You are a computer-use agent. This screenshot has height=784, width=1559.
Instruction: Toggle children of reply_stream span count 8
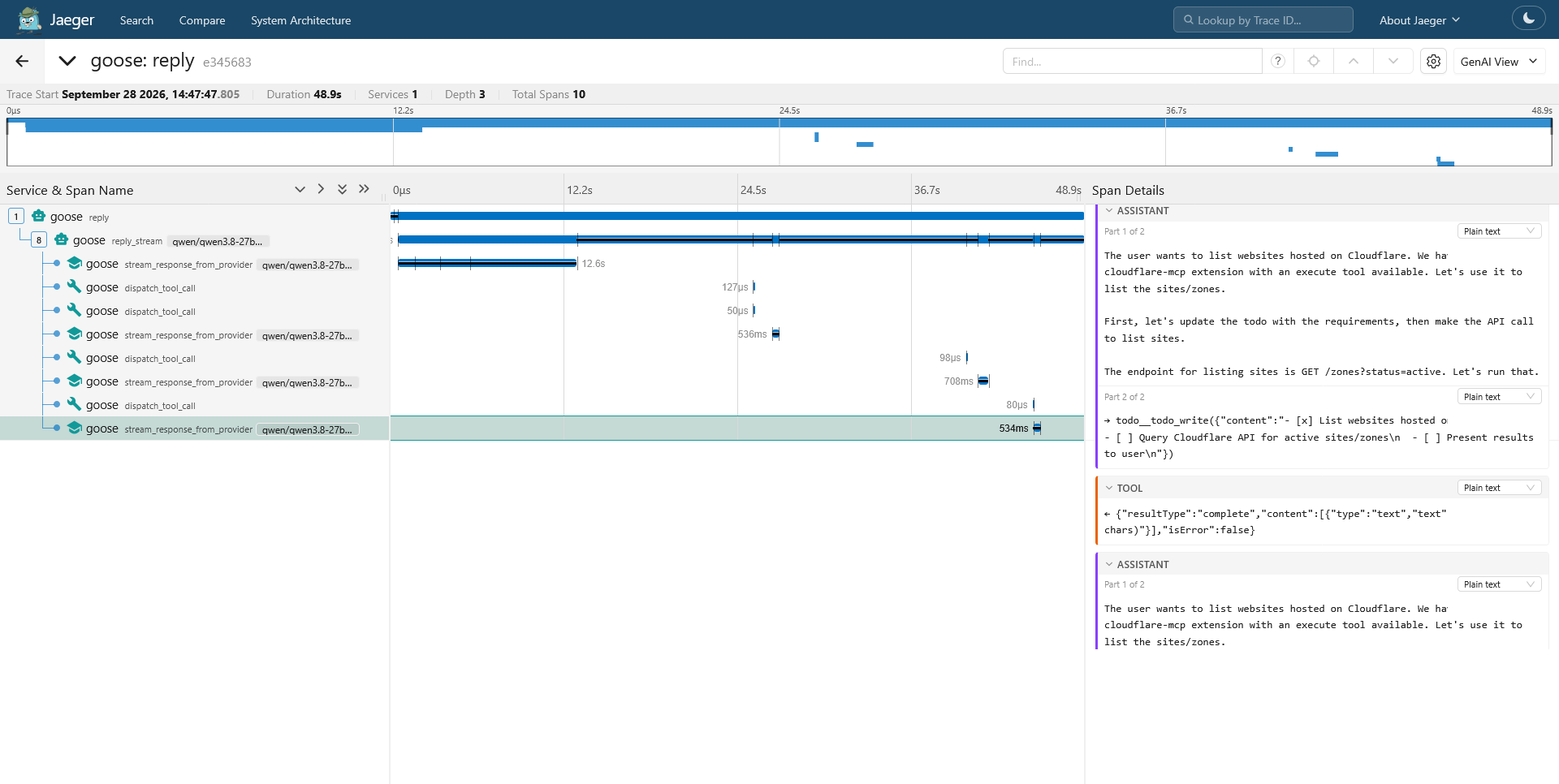[x=39, y=240]
